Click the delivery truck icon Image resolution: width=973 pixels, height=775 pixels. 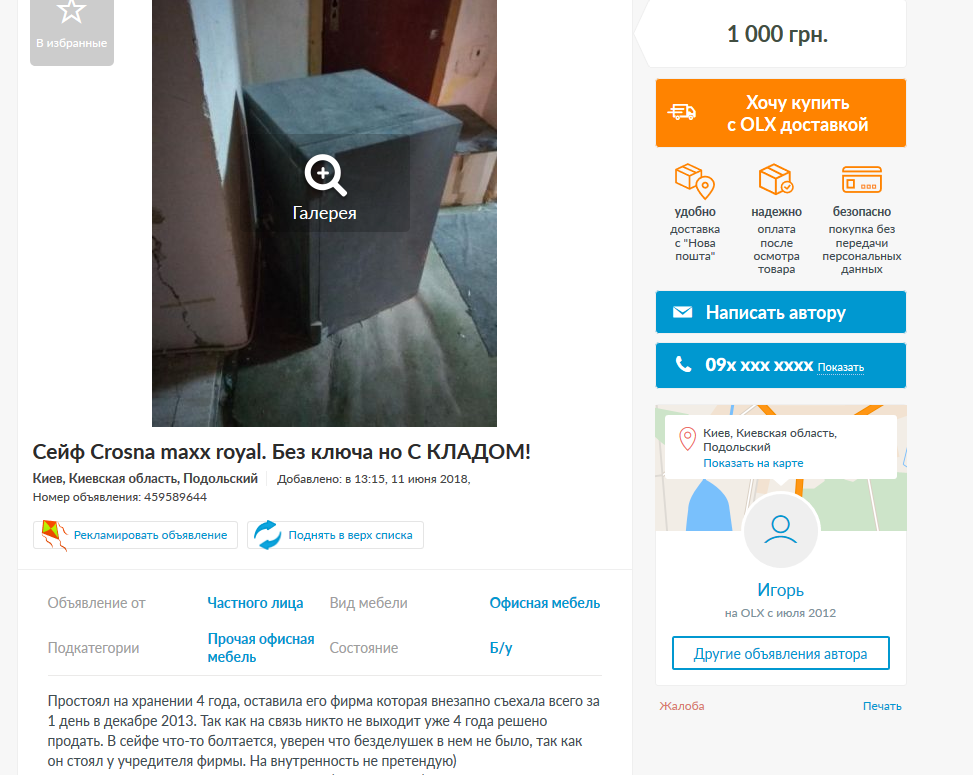(x=682, y=112)
